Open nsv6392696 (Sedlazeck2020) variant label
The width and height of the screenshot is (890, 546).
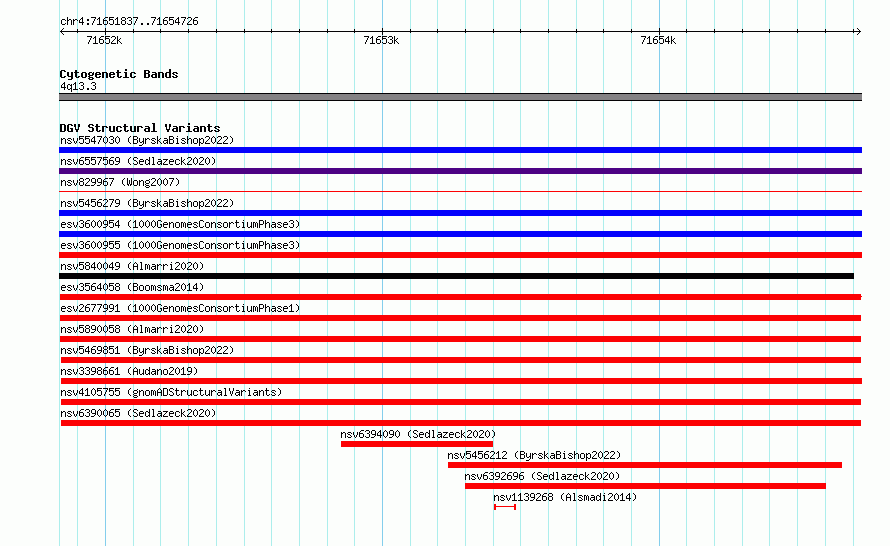tap(542, 476)
